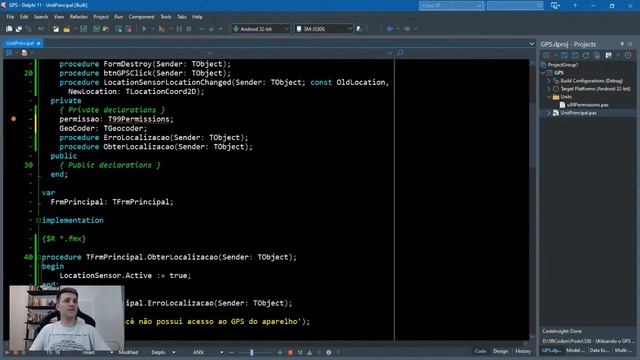This screenshot has height=360, width=640.
Task: Collapse the ObterLocalizacao procedure fold marker
Action: click(38, 257)
